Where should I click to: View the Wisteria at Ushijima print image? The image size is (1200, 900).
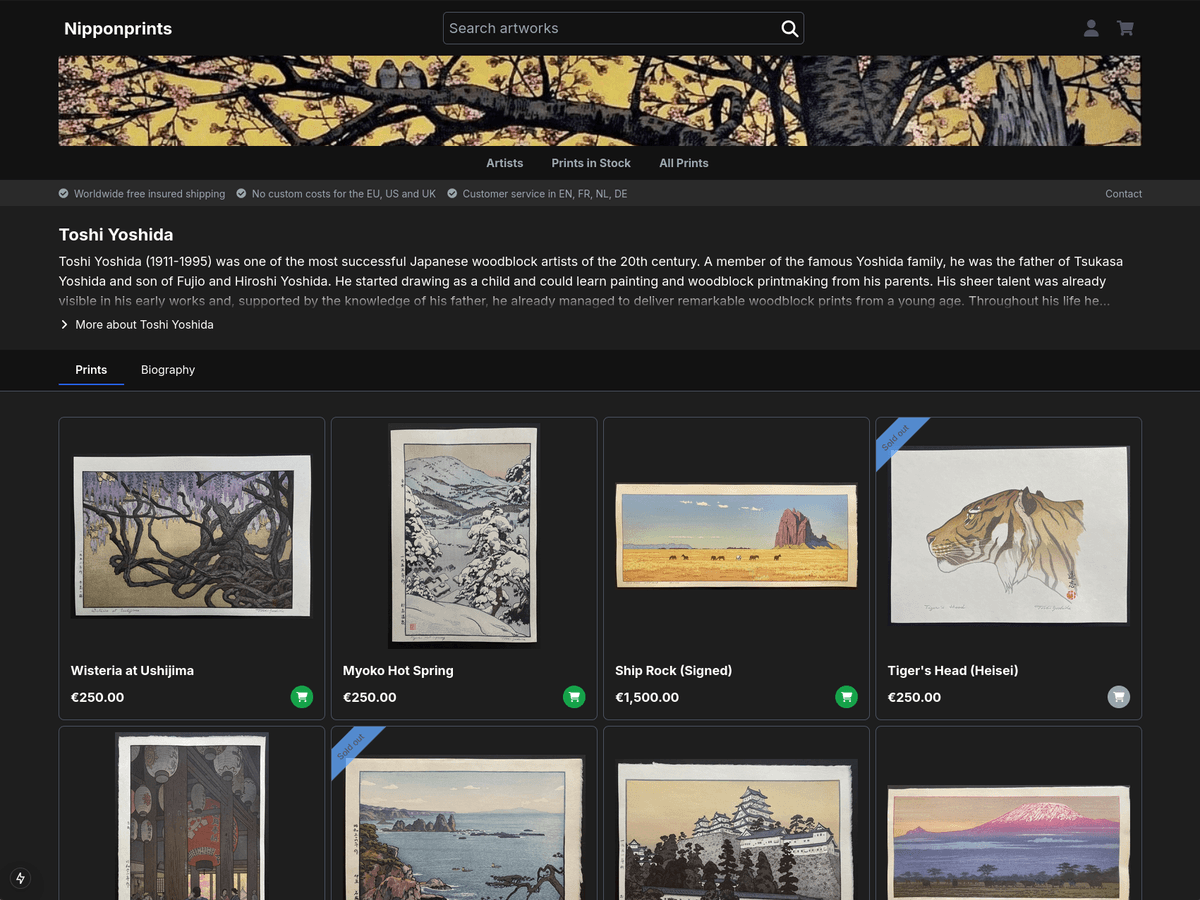point(192,535)
